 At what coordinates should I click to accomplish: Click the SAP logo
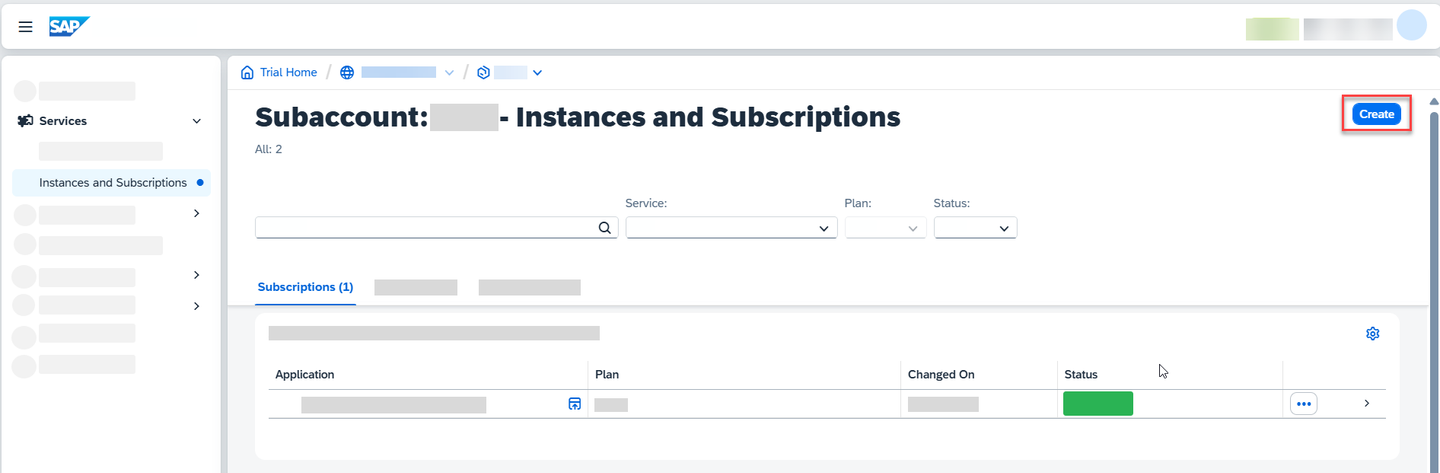(69, 27)
